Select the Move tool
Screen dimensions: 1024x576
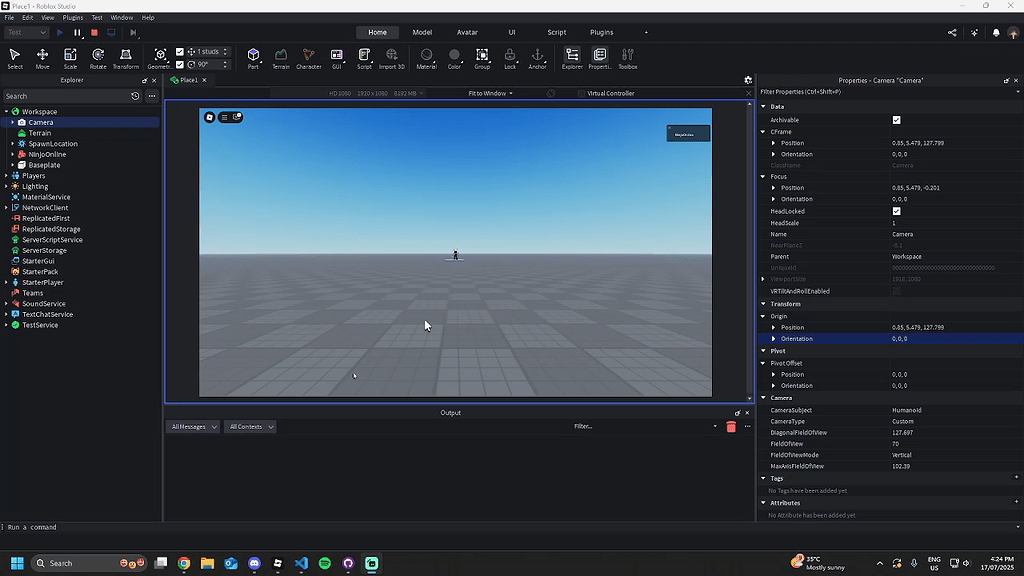pos(42,57)
